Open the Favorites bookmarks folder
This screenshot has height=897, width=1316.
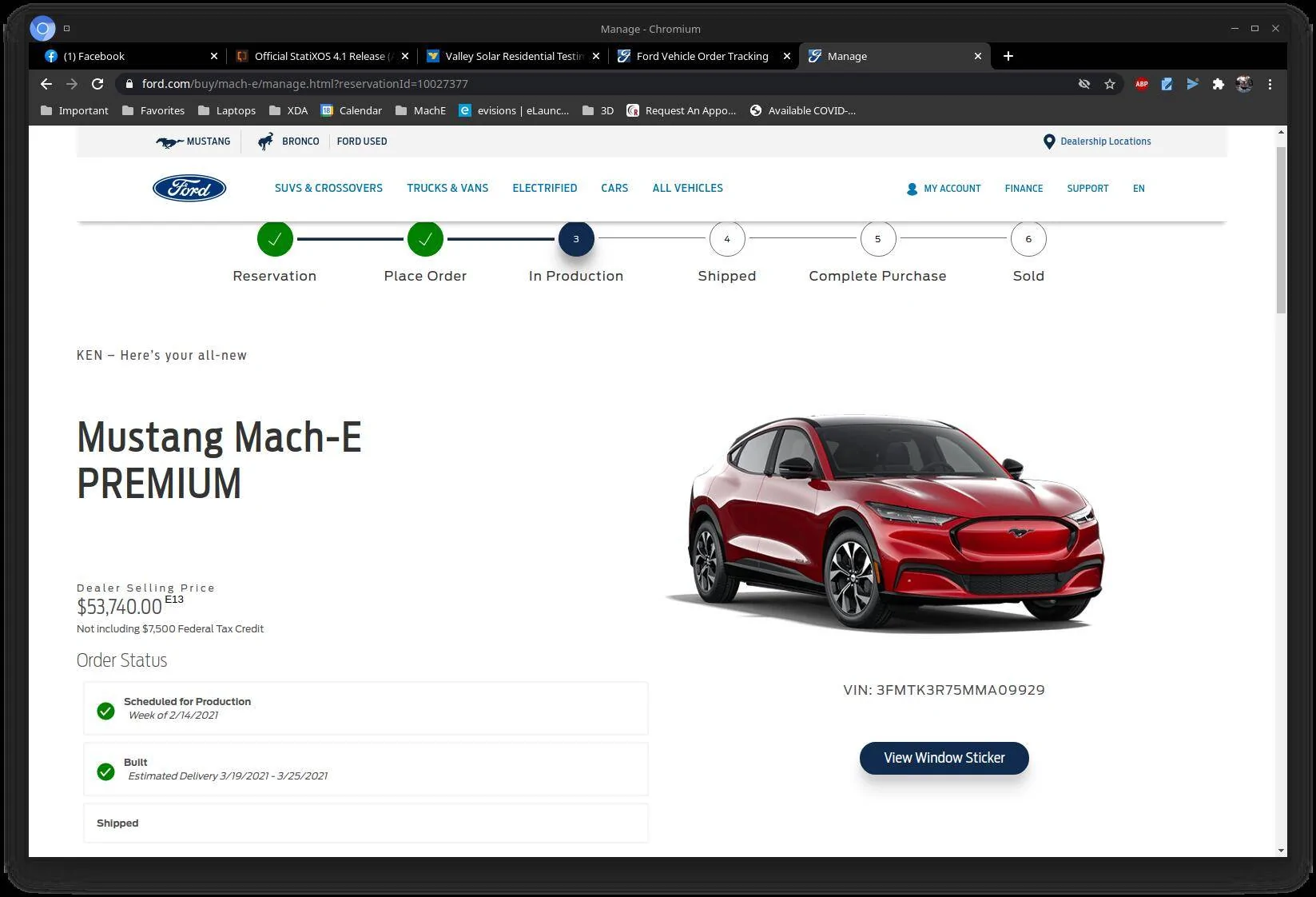point(153,110)
